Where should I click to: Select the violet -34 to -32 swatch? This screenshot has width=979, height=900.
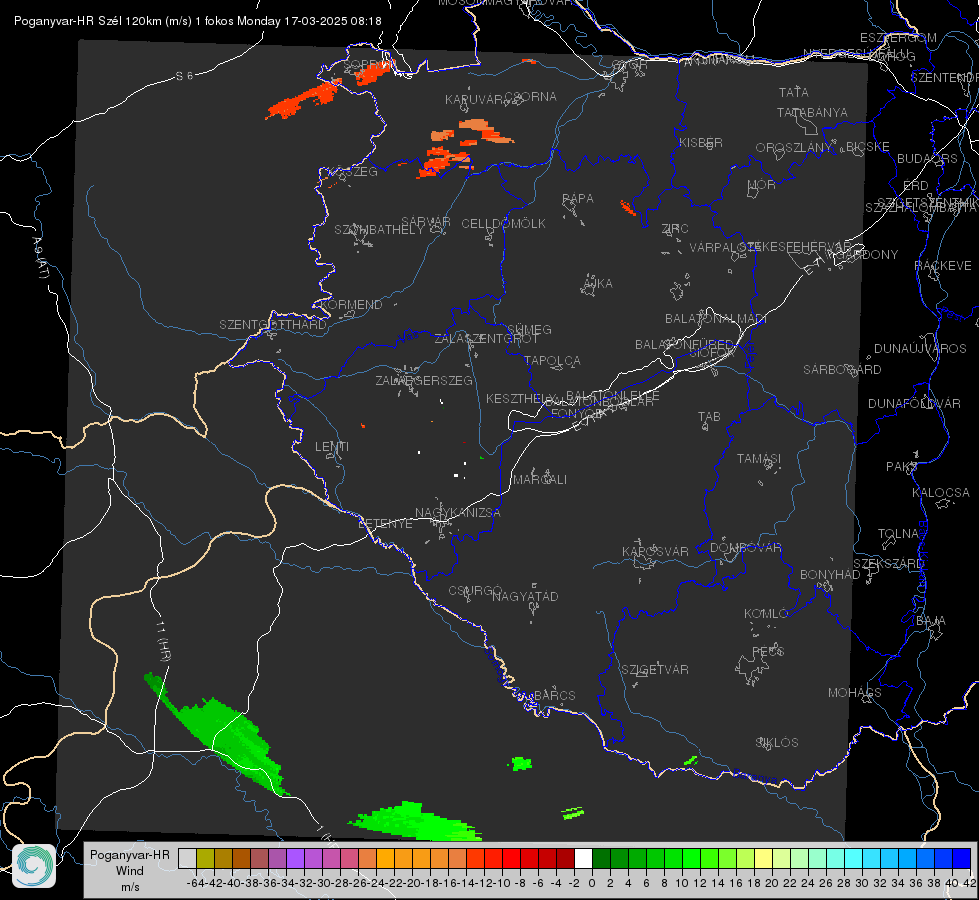pos(295,858)
